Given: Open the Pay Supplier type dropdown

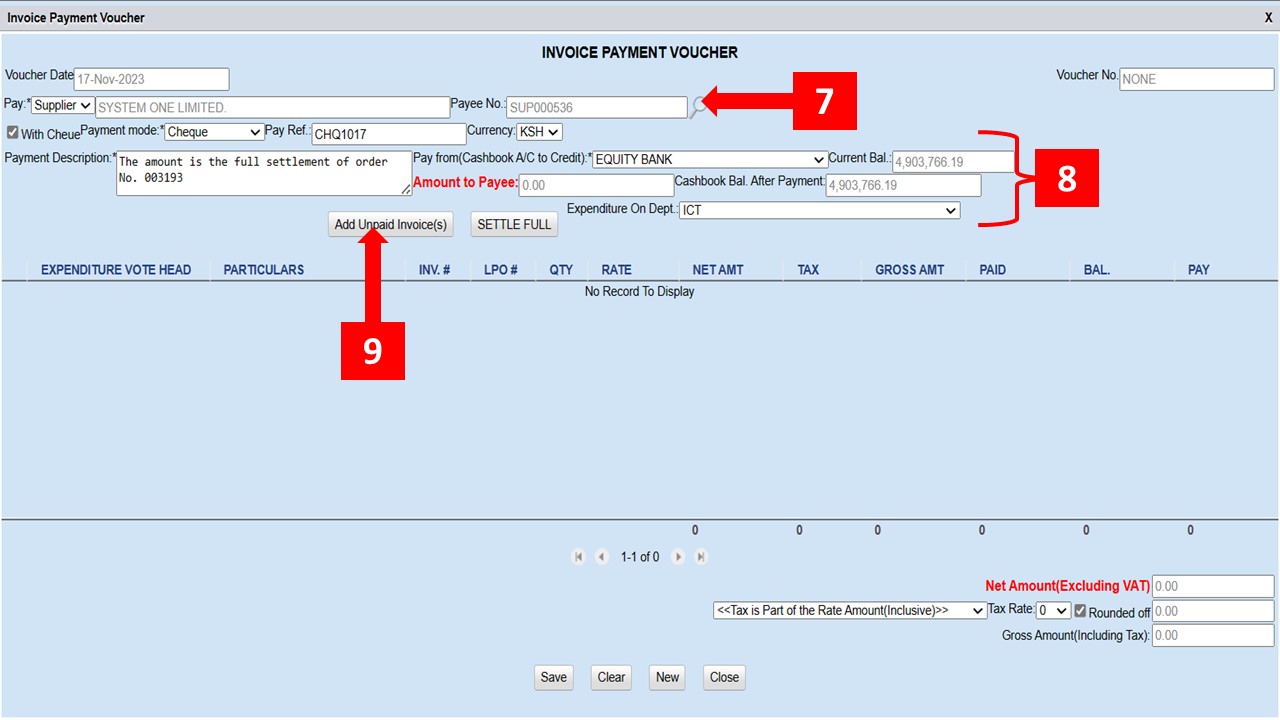Looking at the screenshot, I should (63, 106).
